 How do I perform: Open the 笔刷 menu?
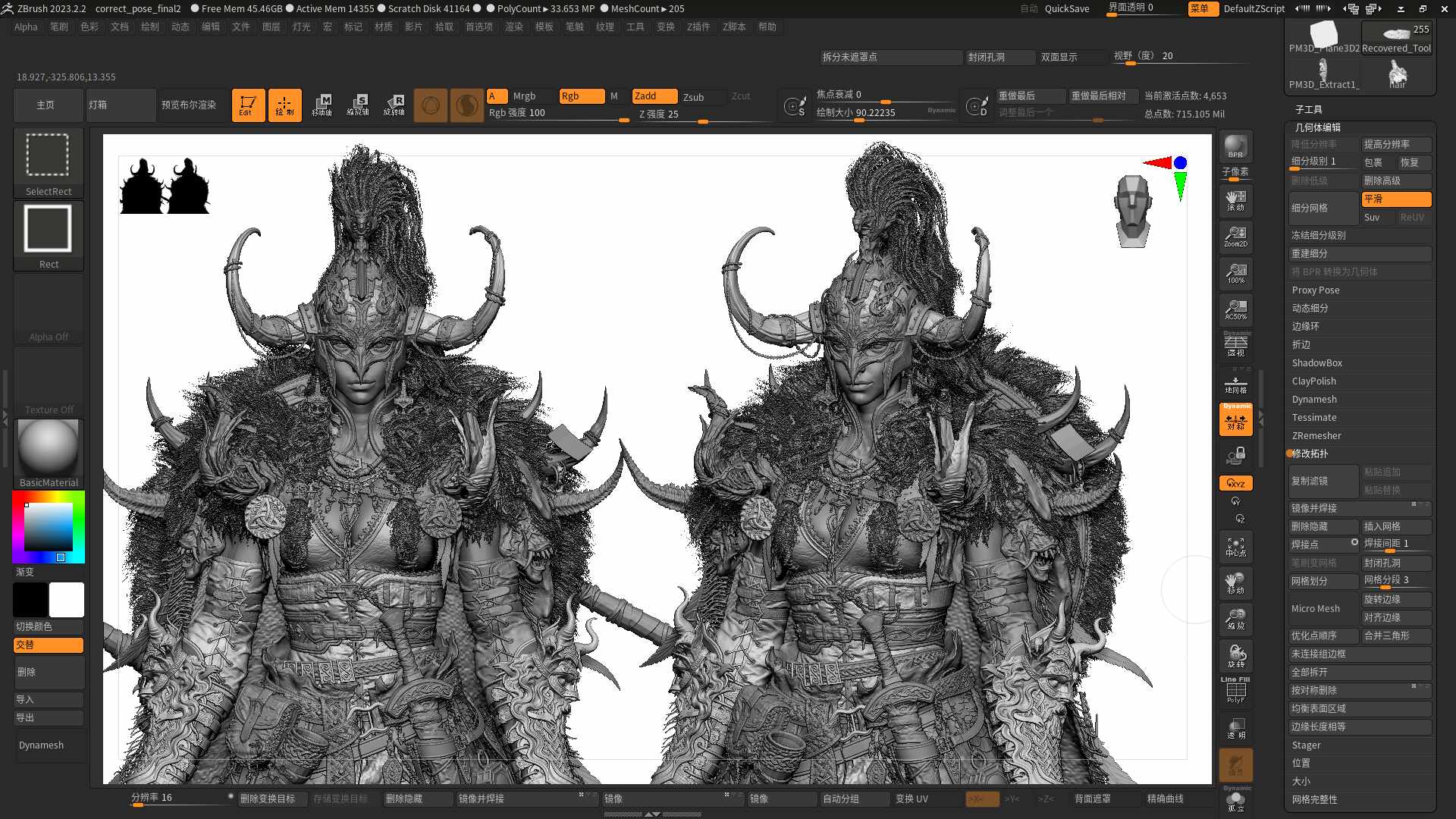[x=59, y=27]
